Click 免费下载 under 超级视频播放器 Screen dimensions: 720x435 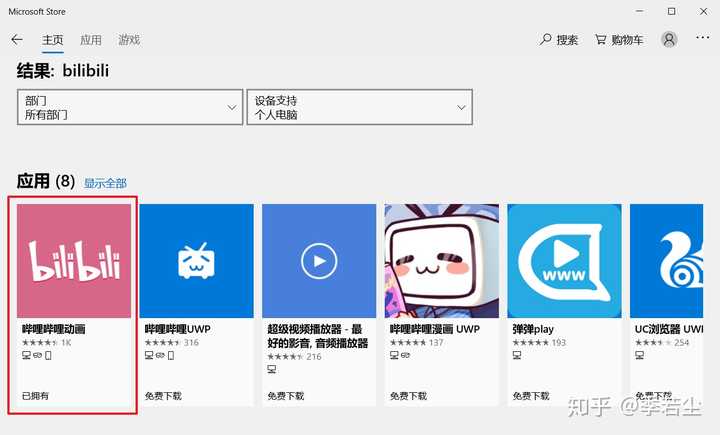[x=286, y=395]
